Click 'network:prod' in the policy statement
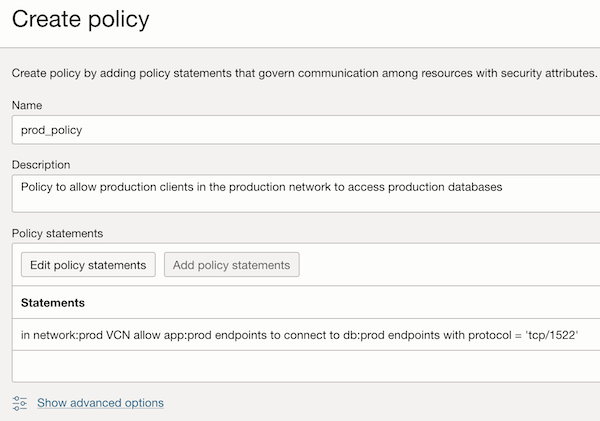Screen dimensions: 600x421 (69, 336)
